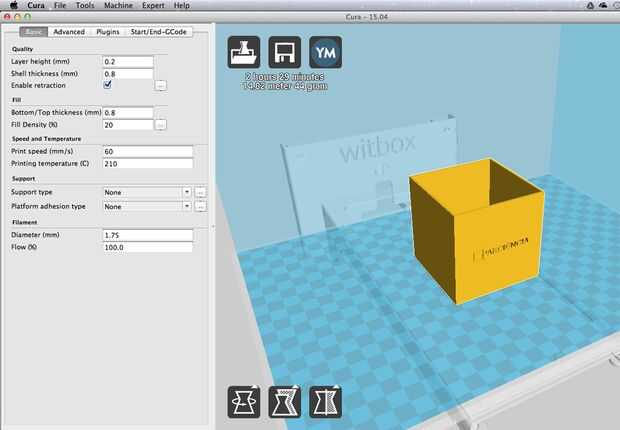Click the Quality section heading
Screen dimensions: 620x430
point(23,49)
